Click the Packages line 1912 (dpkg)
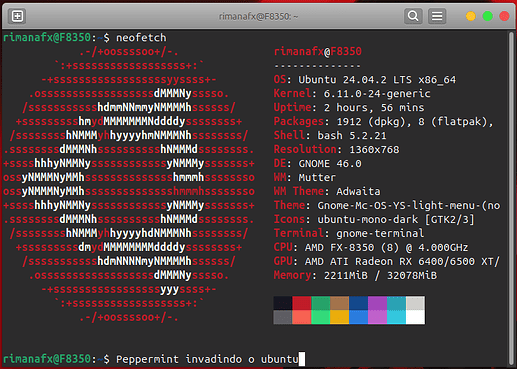The width and height of the screenshot is (517, 369). (383, 122)
